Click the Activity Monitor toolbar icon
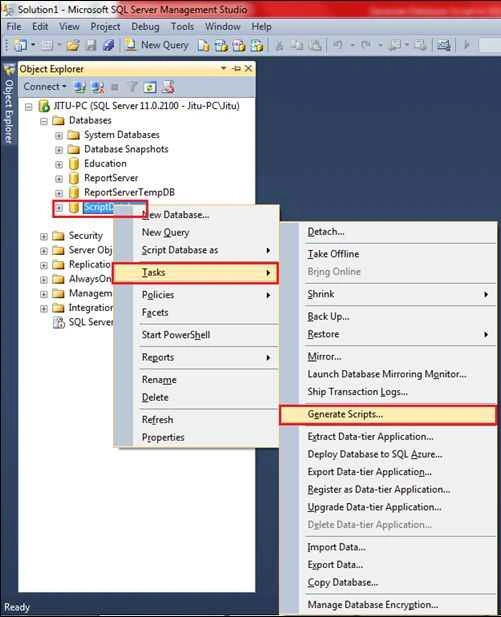This screenshot has height=617, width=501. (x=444, y=46)
